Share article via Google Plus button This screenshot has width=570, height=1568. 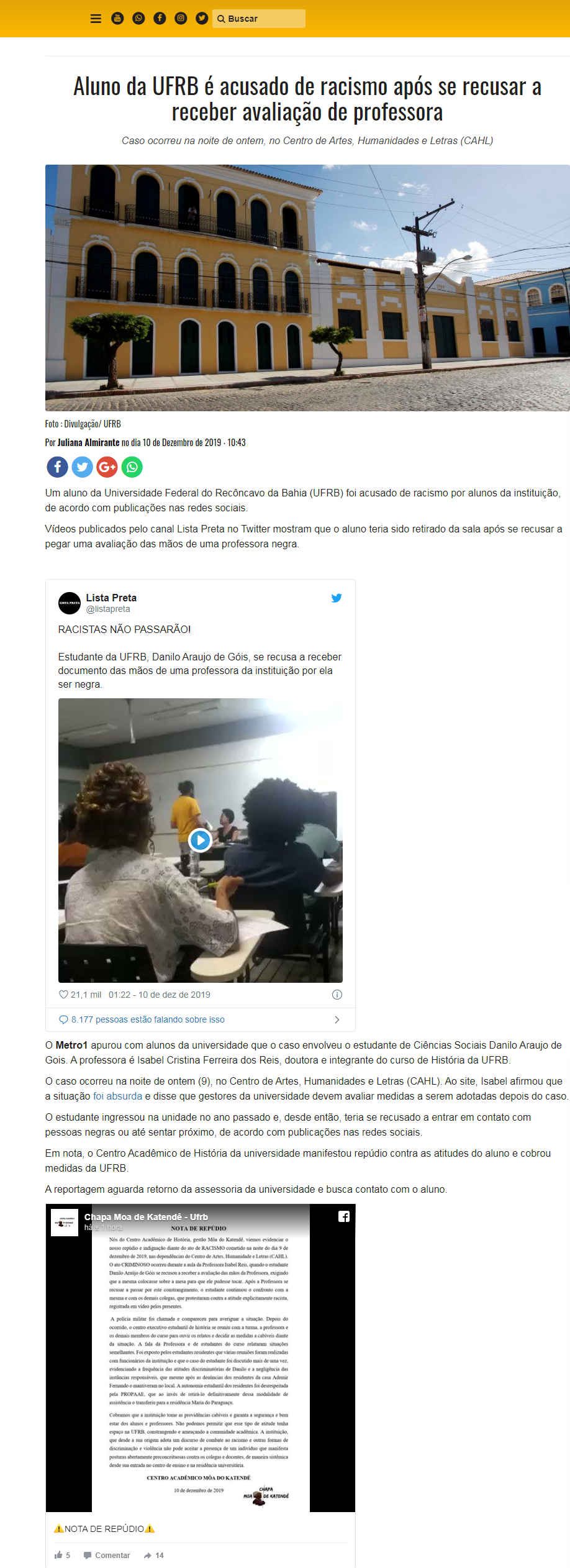tap(107, 467)
